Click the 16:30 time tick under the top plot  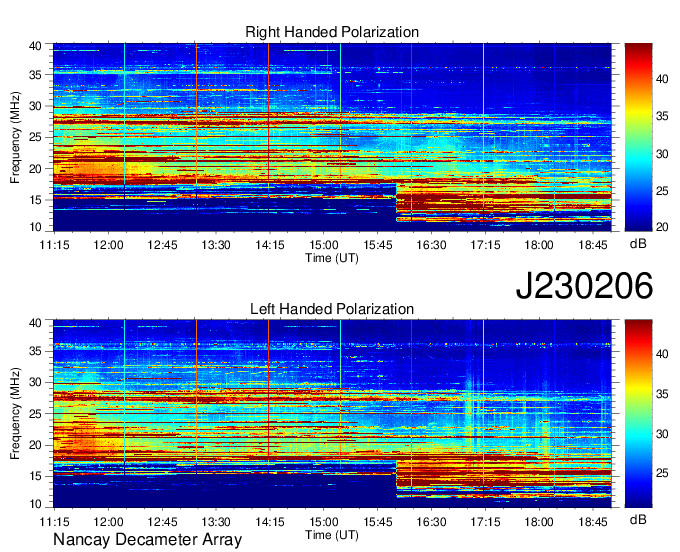point(432,245)
